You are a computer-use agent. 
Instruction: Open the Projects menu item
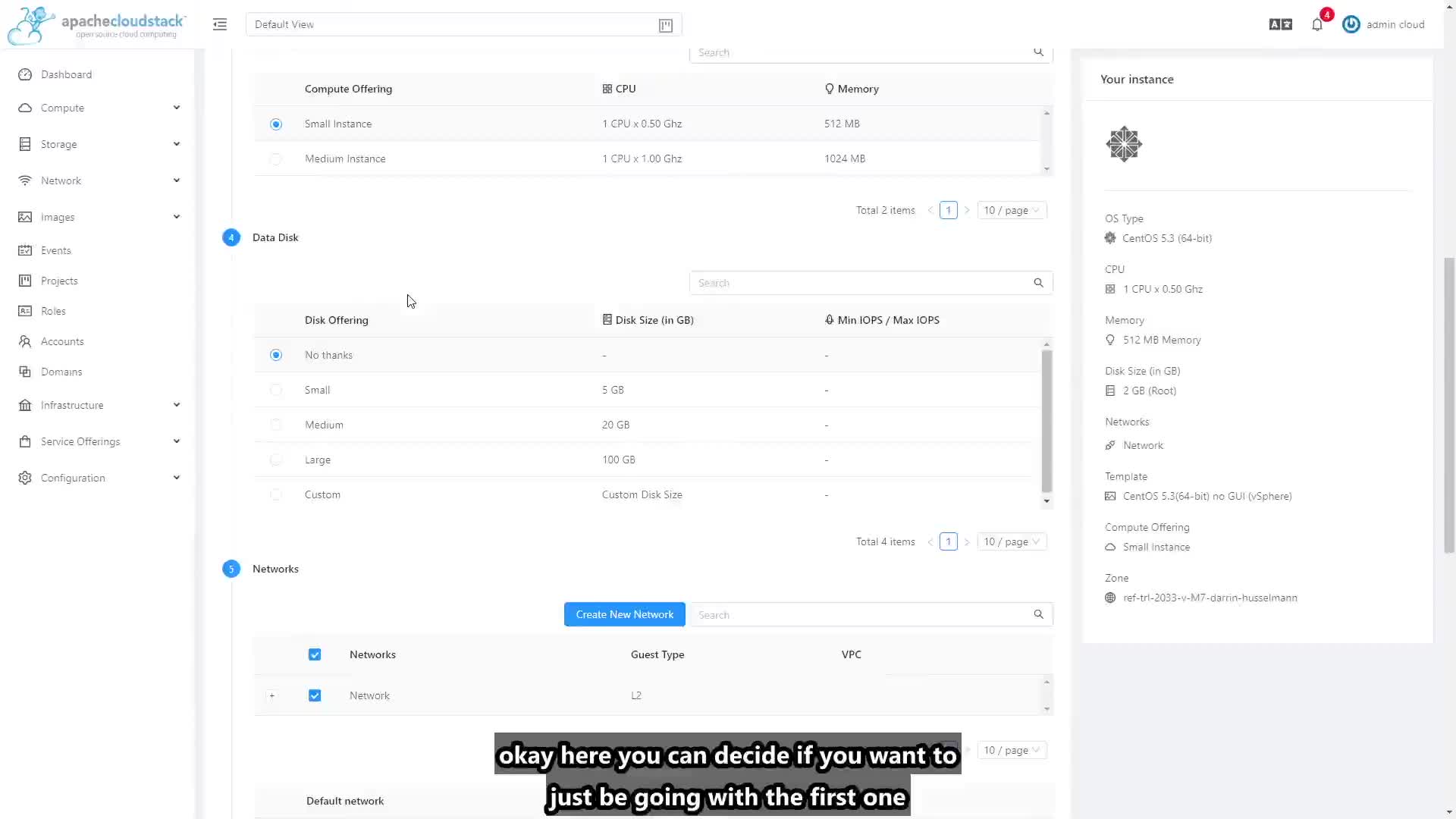click(97, 281)
